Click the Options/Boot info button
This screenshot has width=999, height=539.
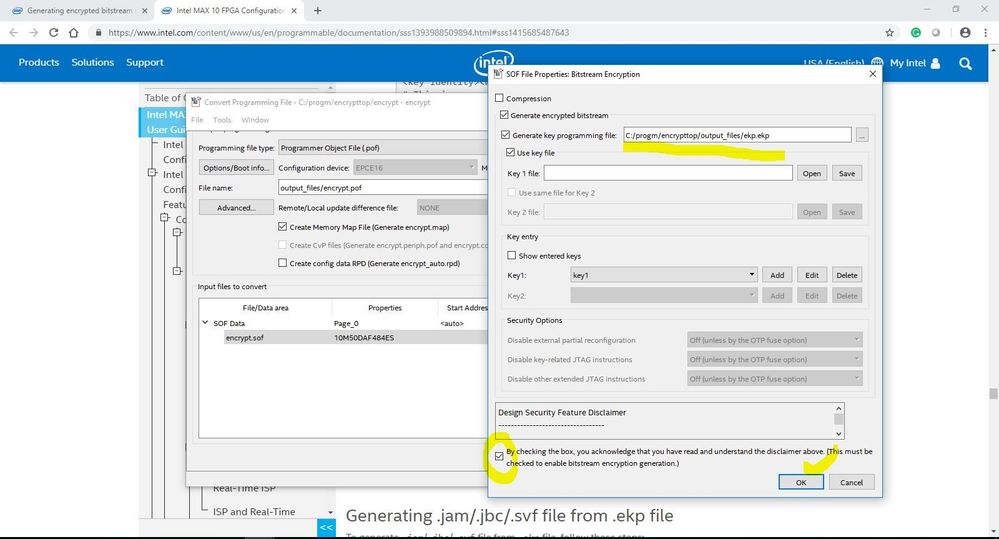coord(236,168)
